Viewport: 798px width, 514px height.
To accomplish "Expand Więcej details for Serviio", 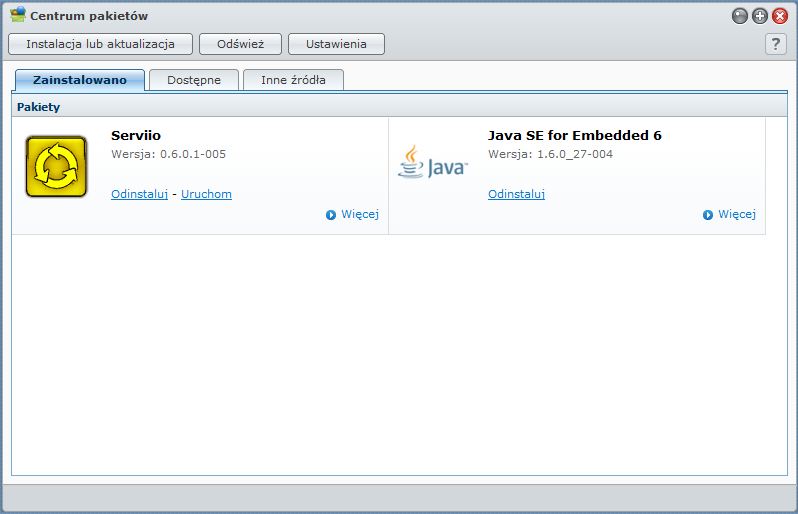I will 352,214.
